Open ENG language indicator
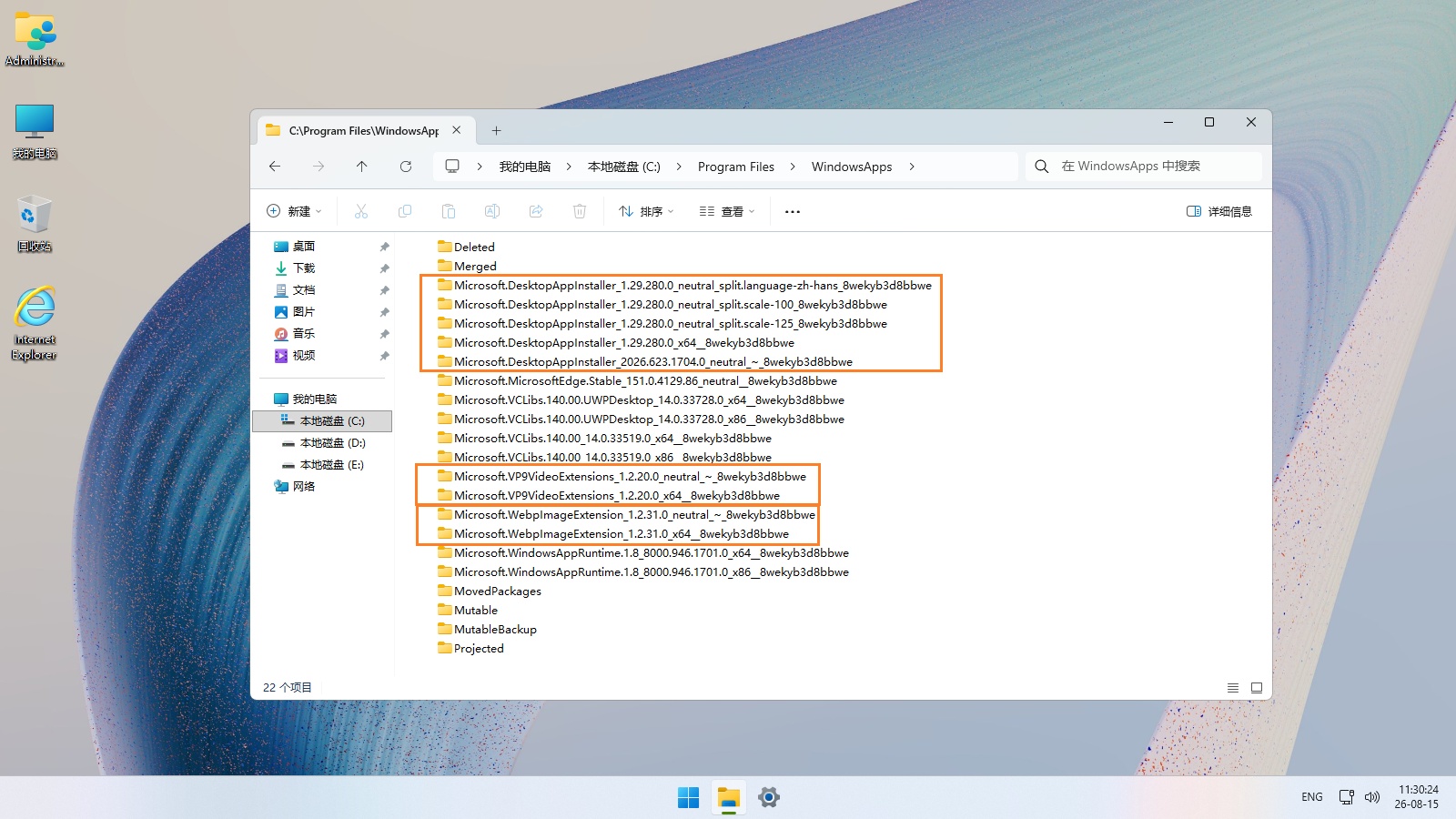1456x819 pixels. (1312, 797)
